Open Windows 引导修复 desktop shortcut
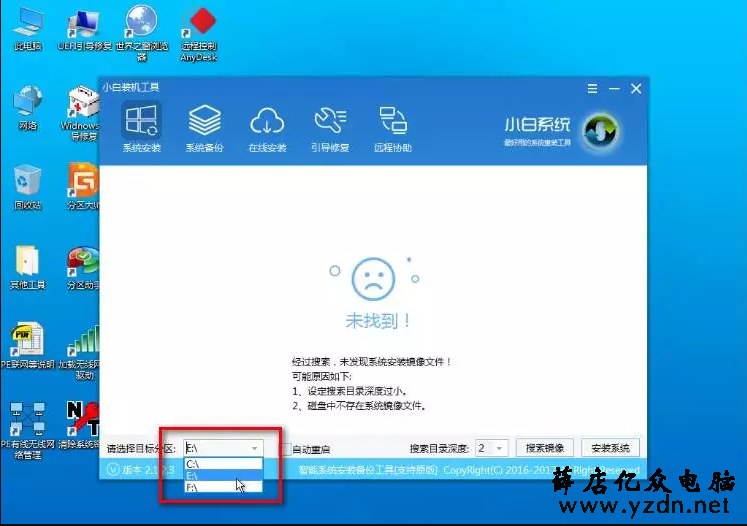The height and width of the screenshot is (526, 747). point(84,113)
